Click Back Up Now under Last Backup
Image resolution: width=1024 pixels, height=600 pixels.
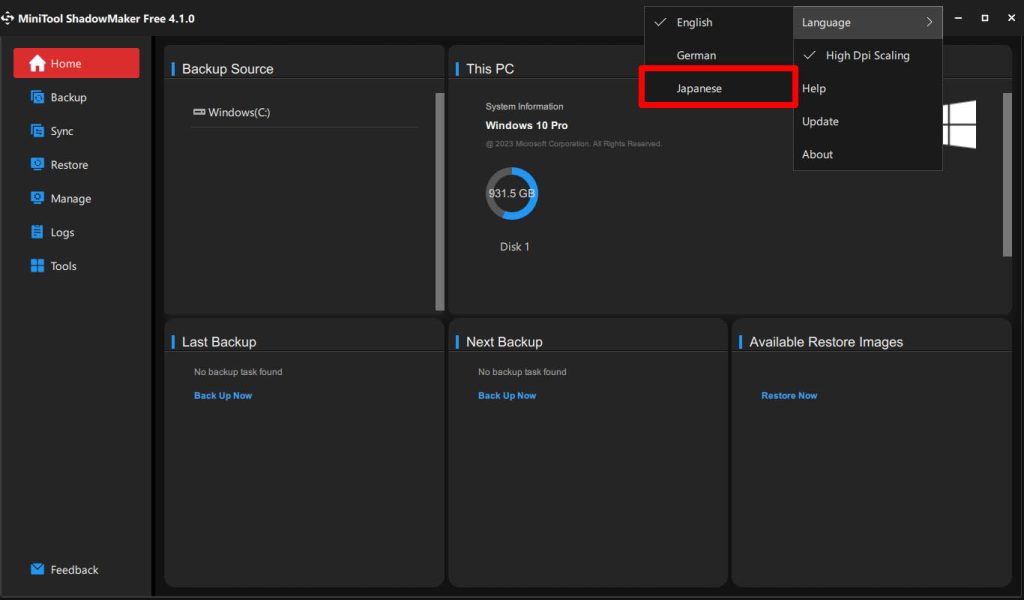tap(223, 396)
